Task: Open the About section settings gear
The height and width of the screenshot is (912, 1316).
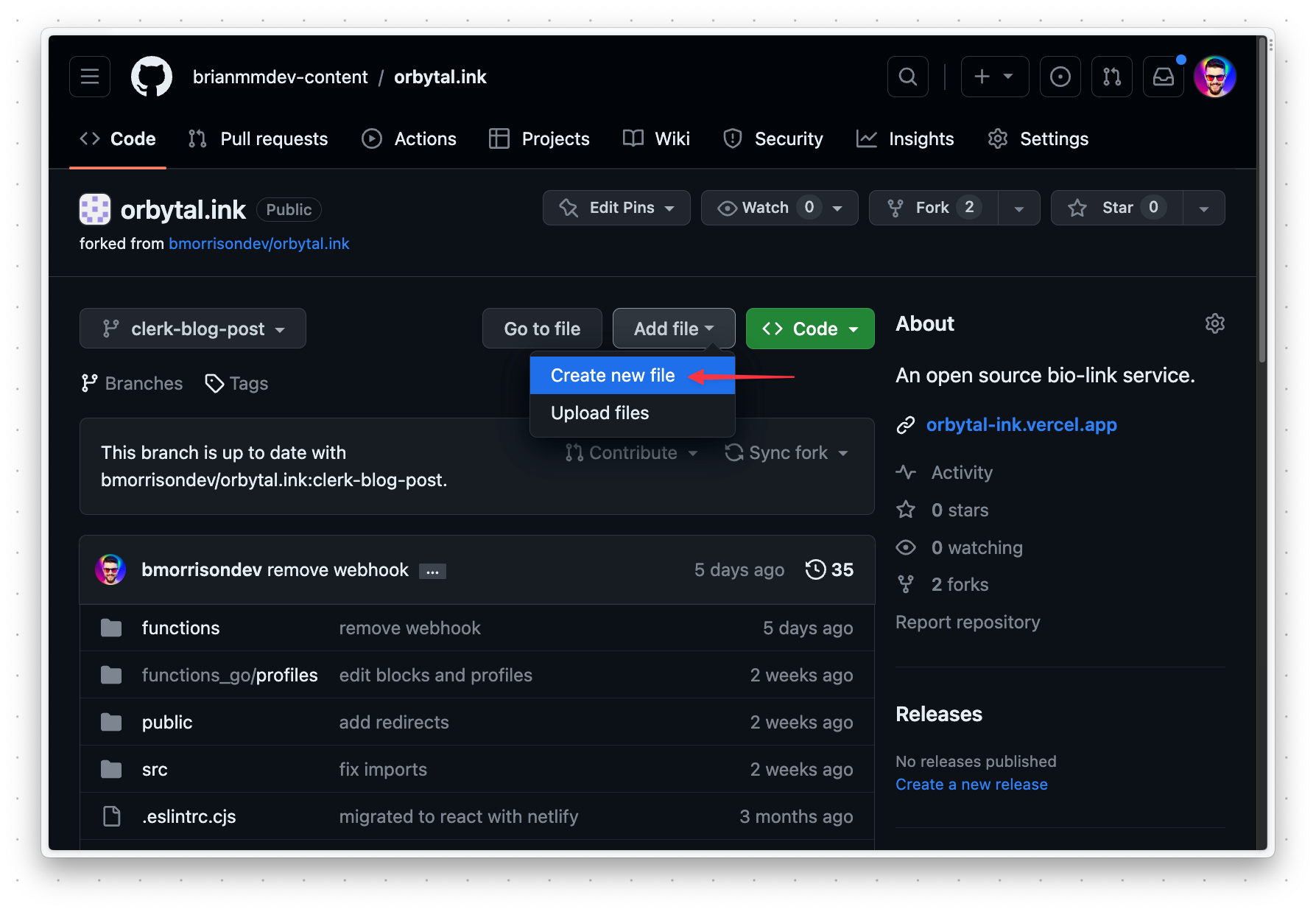Action: [x=1215, y=323]
